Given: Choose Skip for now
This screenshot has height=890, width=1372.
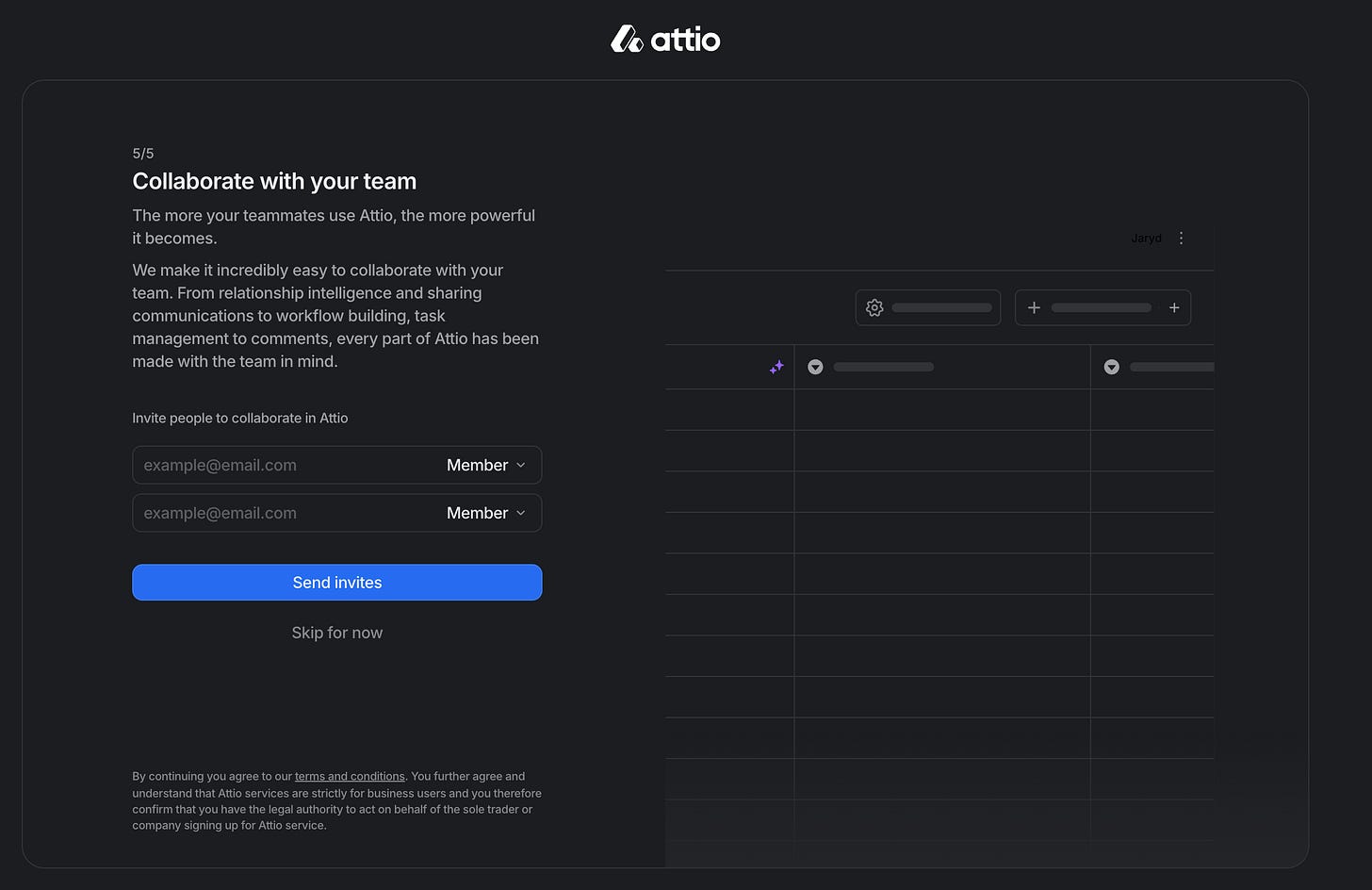Looking at the screenshot, I should coord(337,633).
